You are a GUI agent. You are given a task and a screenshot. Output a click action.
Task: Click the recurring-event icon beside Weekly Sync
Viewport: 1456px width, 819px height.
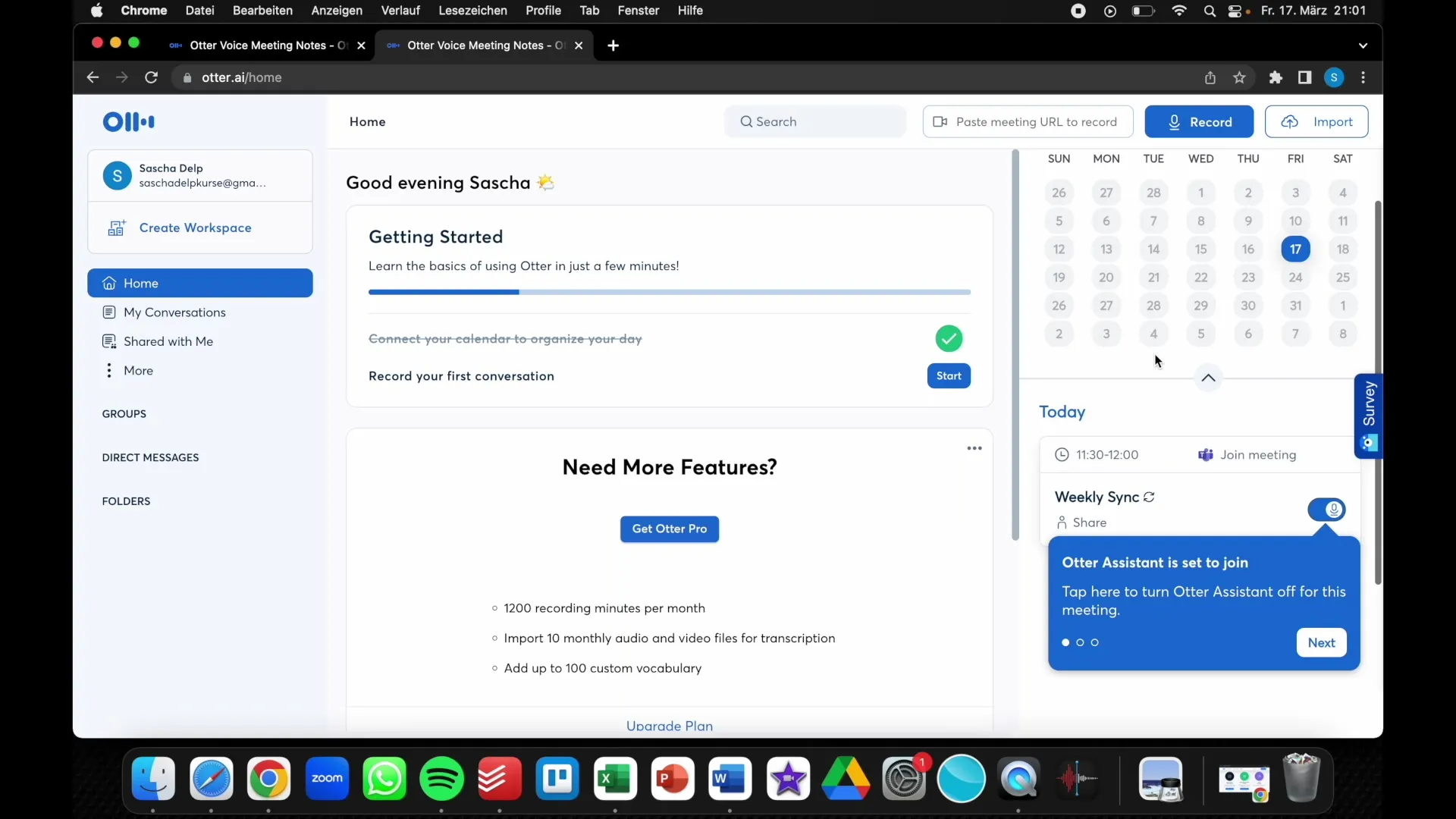(x=1149, y=497)
